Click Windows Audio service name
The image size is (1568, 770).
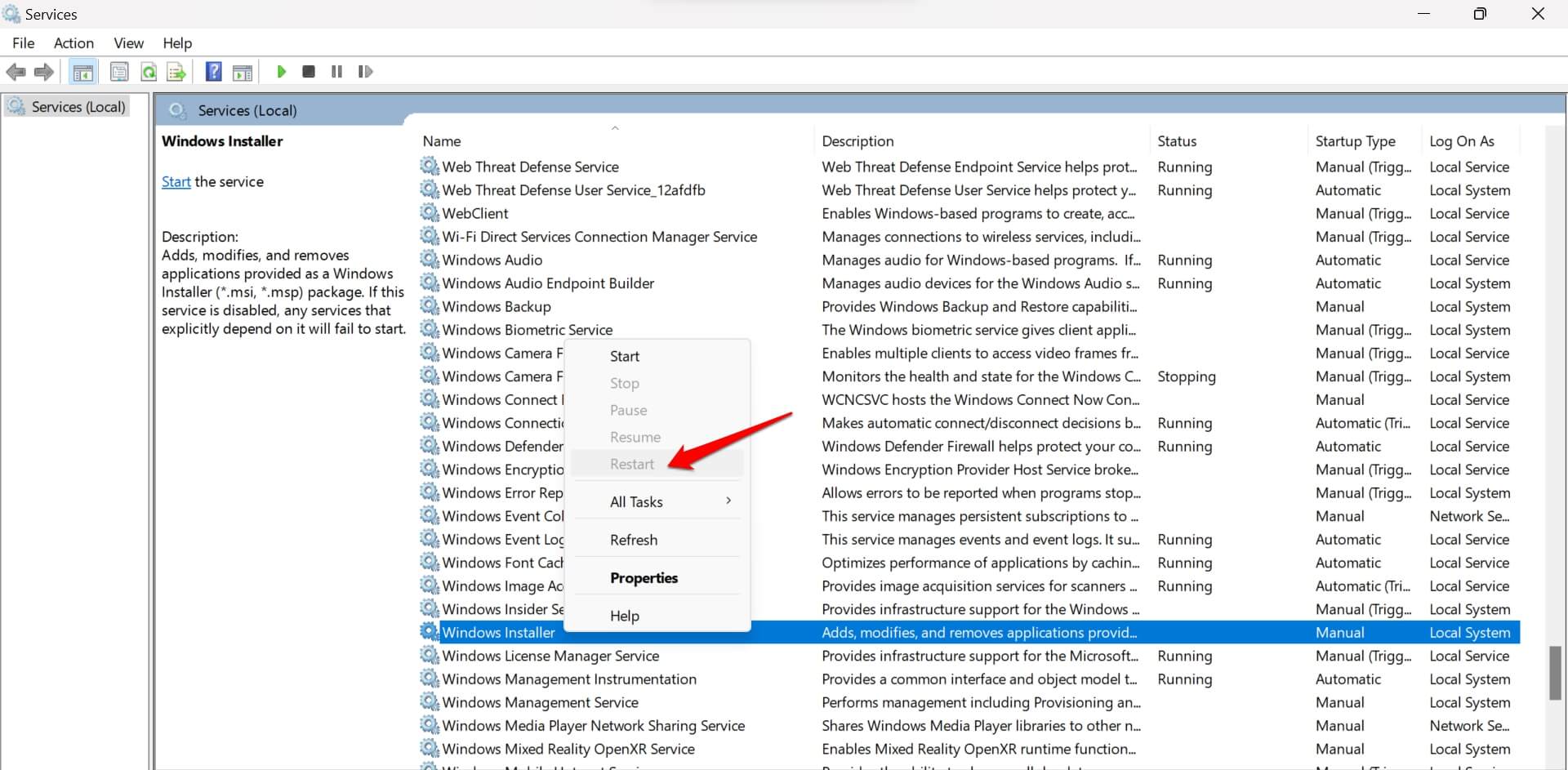[x=492, y=260]
